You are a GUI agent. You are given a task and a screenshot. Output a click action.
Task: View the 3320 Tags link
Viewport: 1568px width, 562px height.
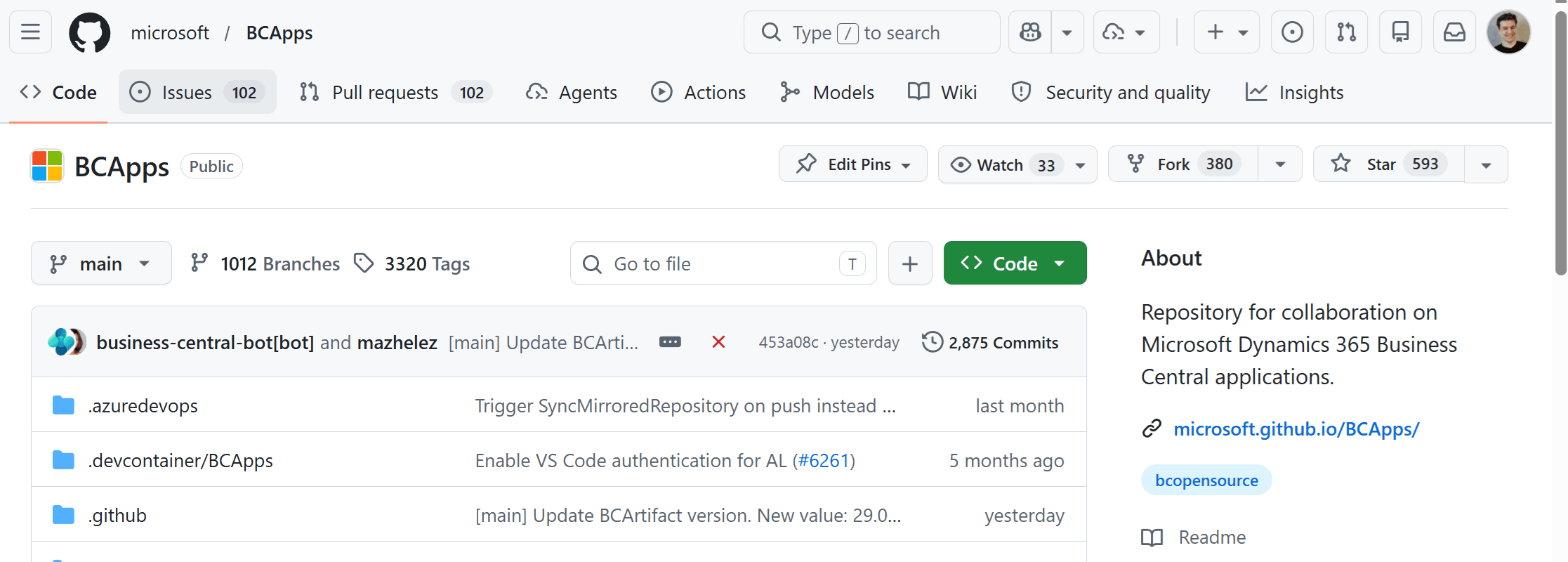pos(412,263)
